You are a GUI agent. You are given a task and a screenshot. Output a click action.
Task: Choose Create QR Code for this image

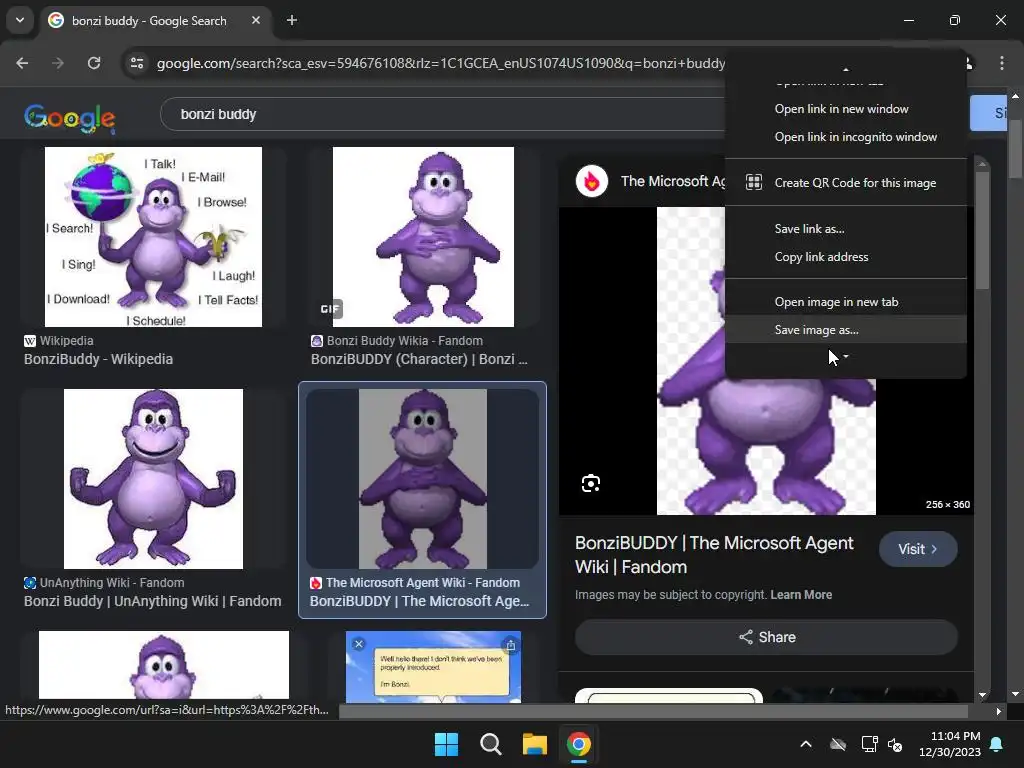(846, 183)
